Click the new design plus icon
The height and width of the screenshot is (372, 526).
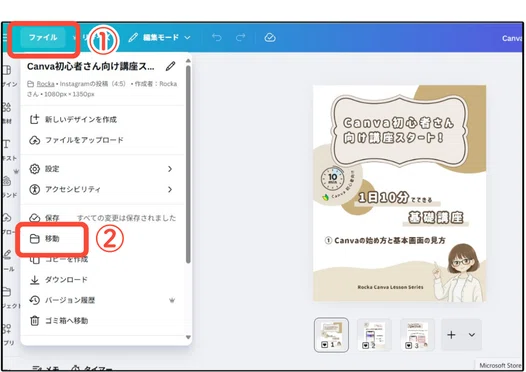35,119
